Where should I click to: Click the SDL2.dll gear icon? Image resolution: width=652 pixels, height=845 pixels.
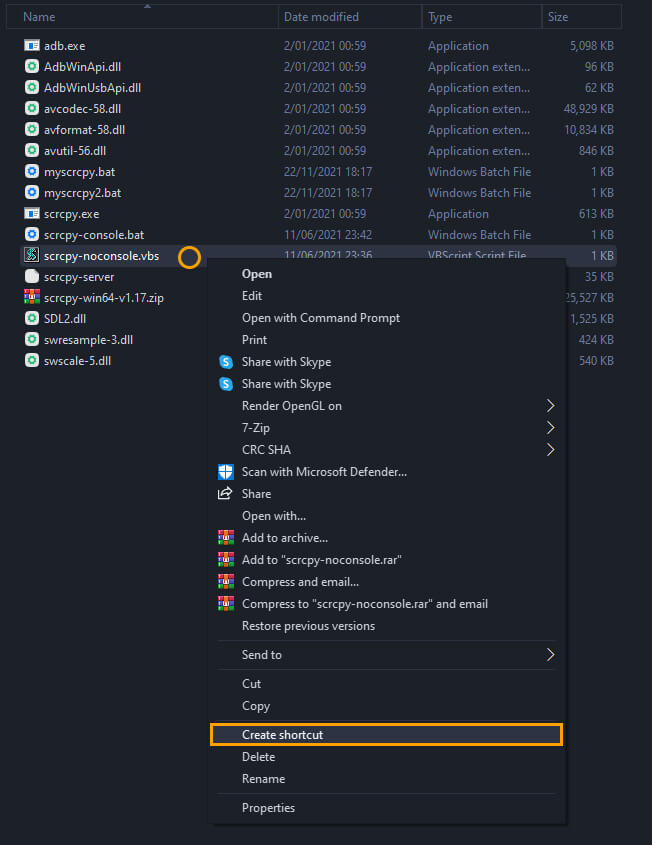(32, 318)
